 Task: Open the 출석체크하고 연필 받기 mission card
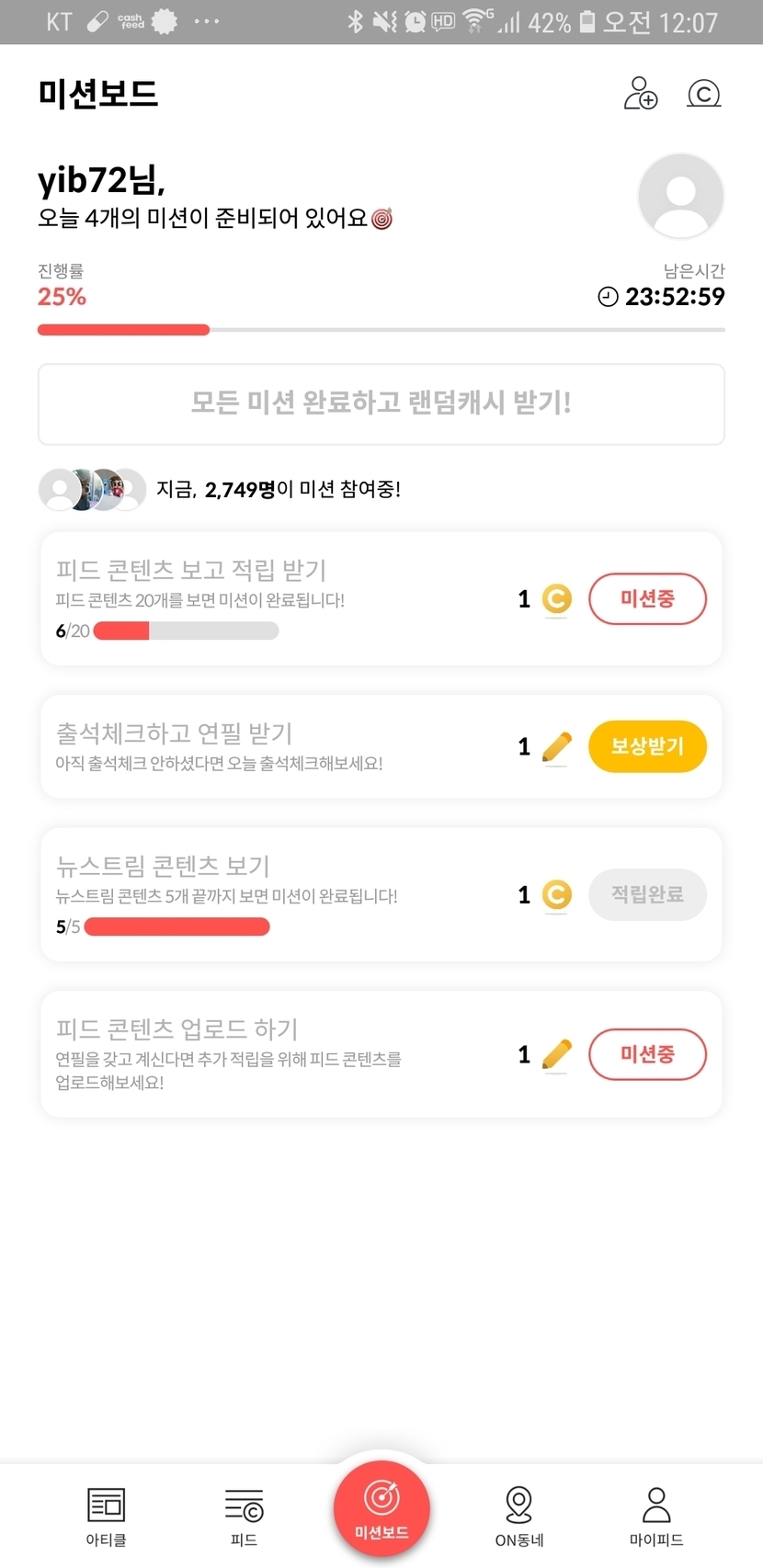pos(276,746)
